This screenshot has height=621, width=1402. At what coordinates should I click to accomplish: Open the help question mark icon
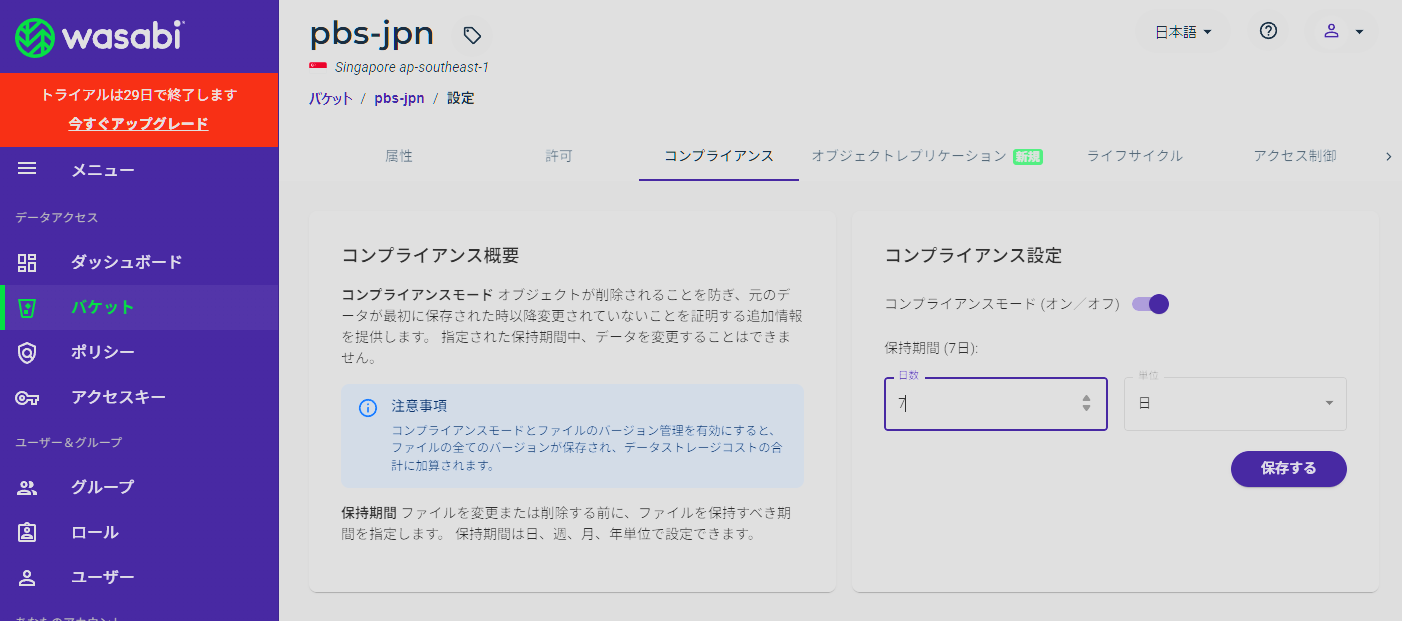[1268, 31]
